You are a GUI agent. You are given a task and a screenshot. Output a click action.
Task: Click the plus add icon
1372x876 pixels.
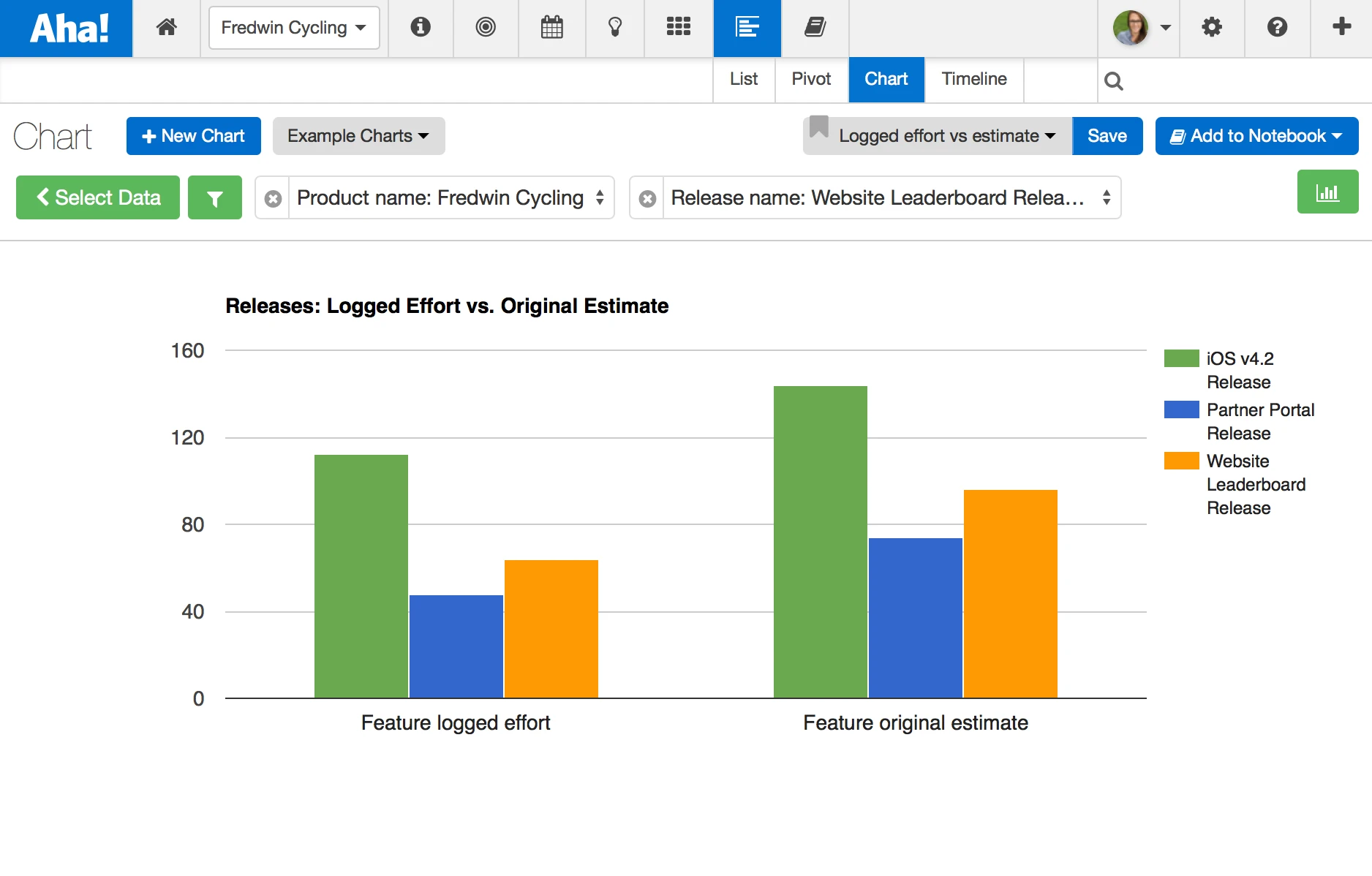pos(1341,27)
